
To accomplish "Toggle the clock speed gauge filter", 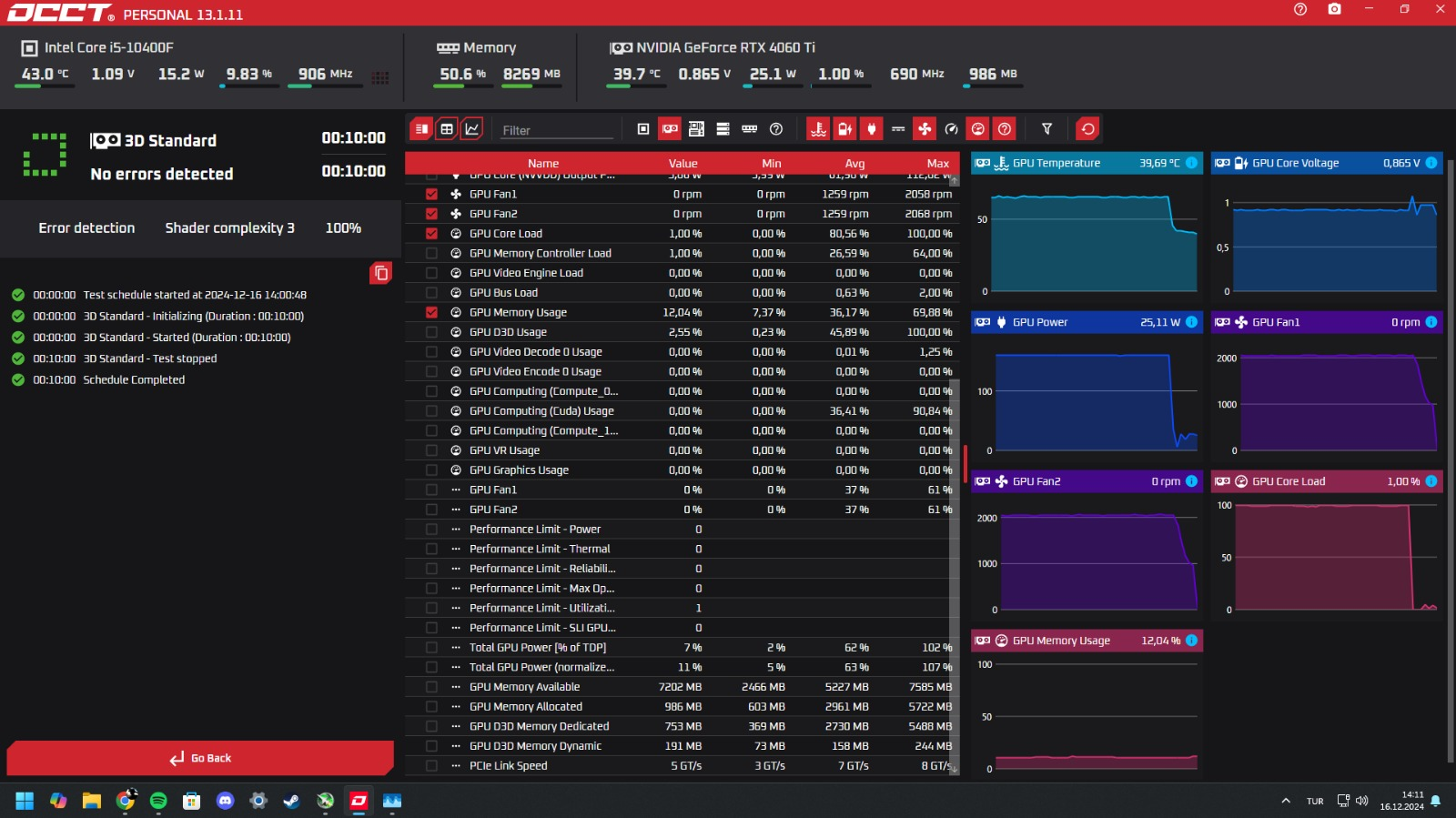I will (x=951, y=129).
